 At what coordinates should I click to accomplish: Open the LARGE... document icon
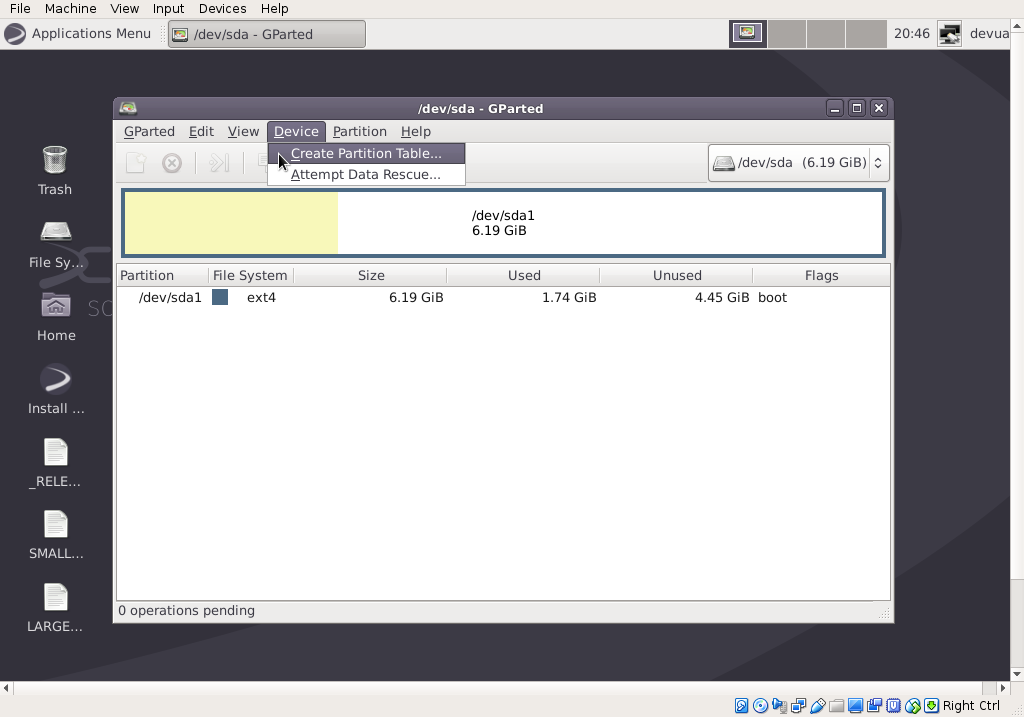coord(56,598)
